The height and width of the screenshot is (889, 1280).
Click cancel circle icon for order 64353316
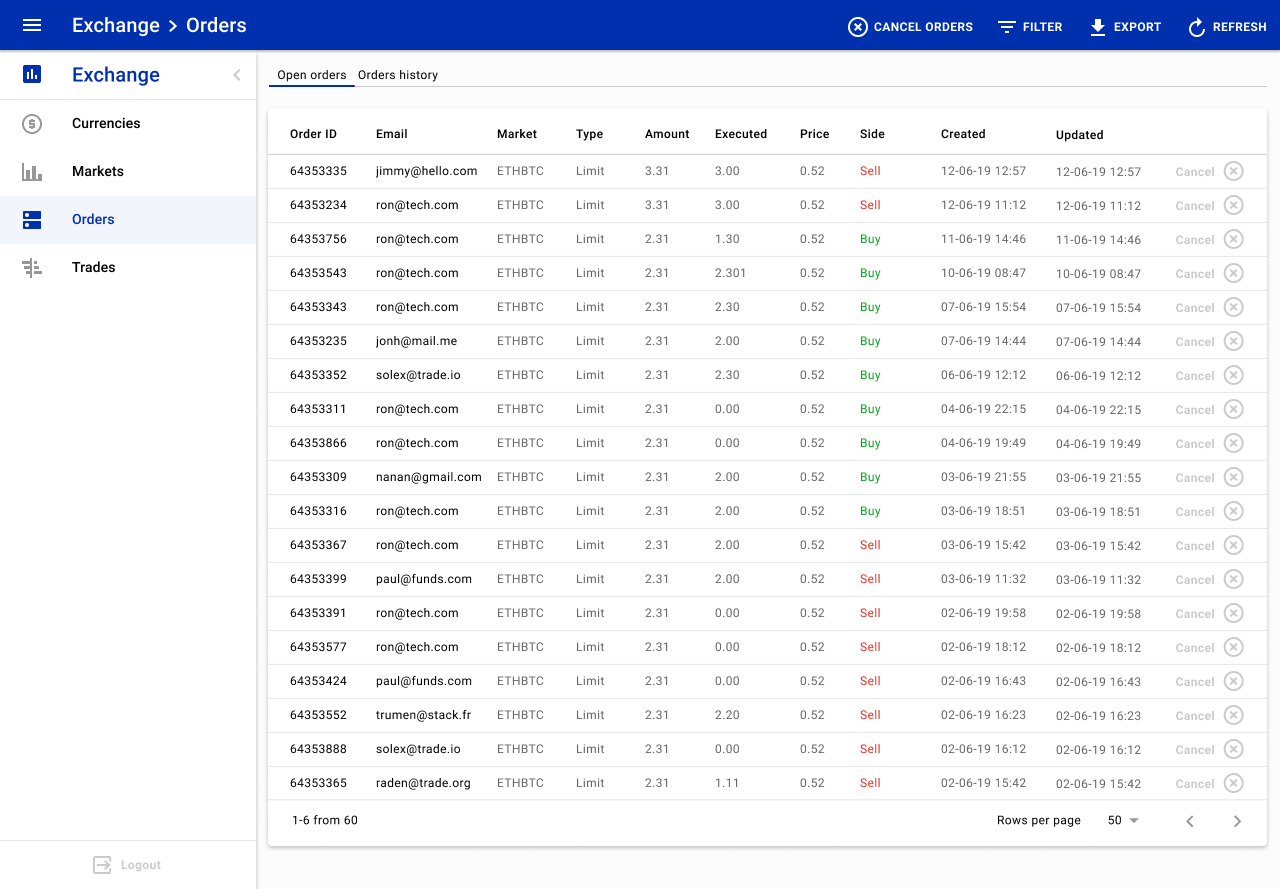pyautogui.click(x=1234, y=511)
